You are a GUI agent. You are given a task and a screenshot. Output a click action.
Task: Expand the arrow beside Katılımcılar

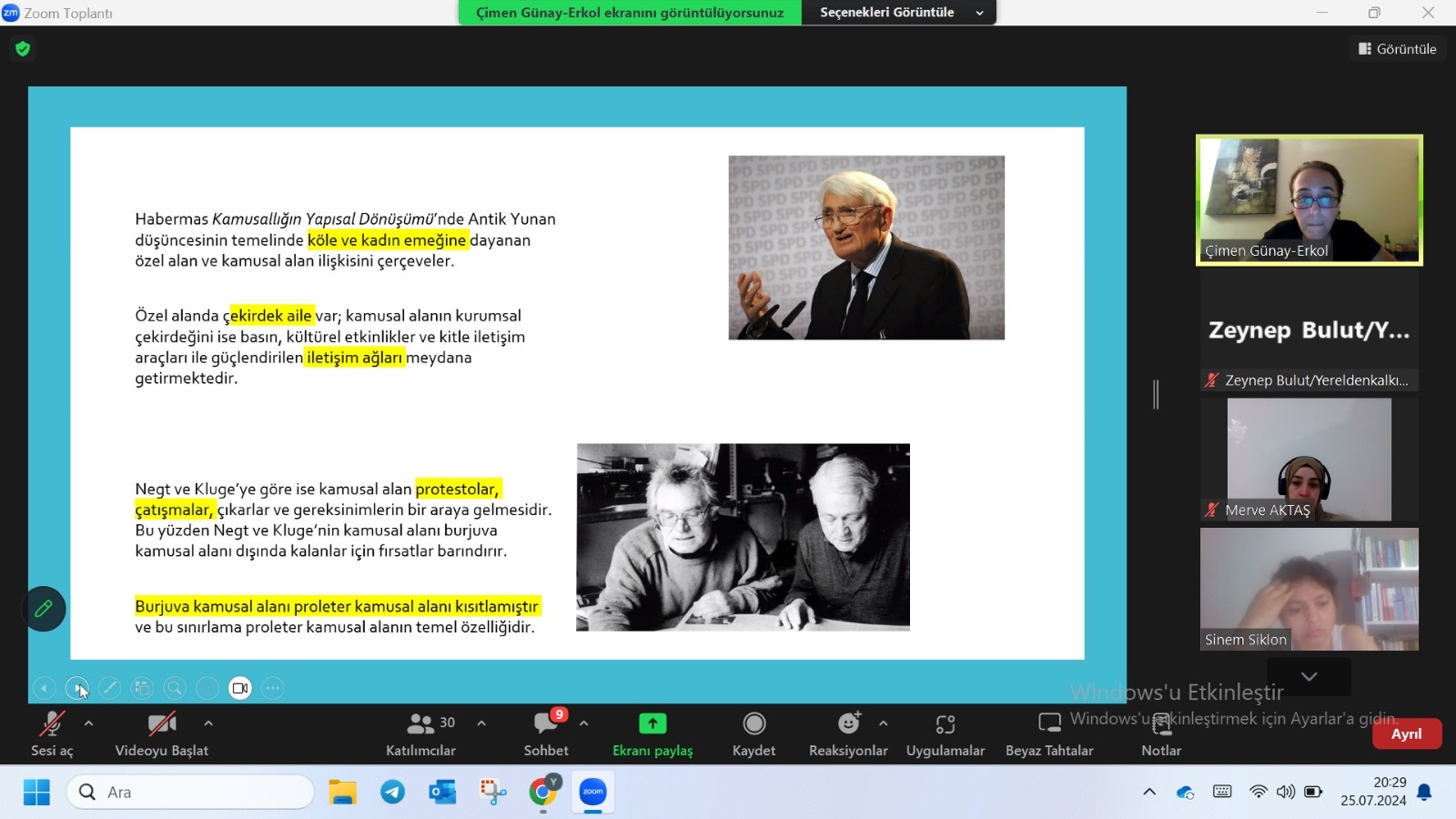pos(481,723)
